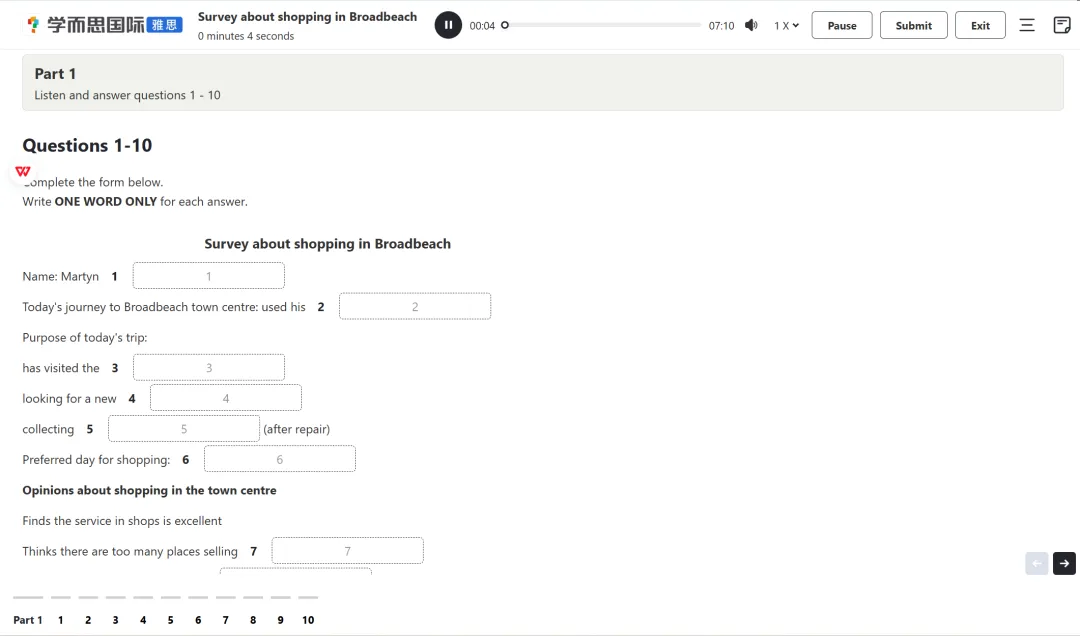Focus answer field 3 'has visited the'
Viewport: 1080px width, 636px height.
[209, 367]
